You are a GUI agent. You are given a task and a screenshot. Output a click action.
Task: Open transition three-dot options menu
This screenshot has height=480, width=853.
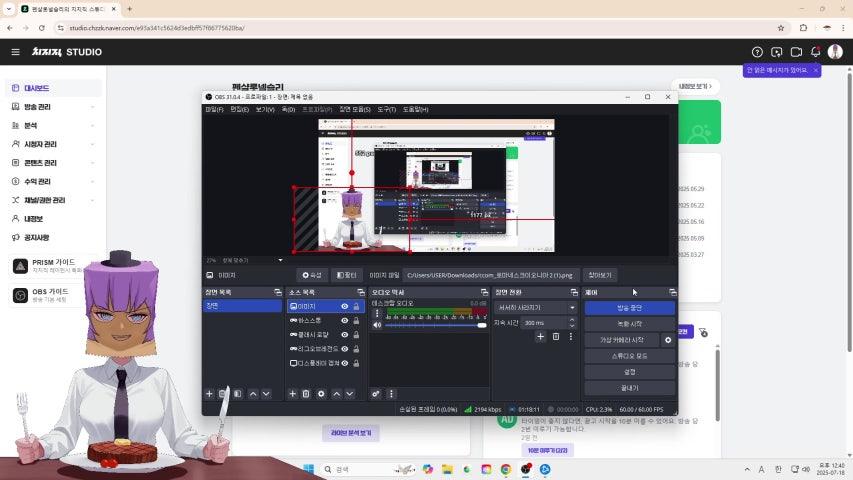coord(571,336)
